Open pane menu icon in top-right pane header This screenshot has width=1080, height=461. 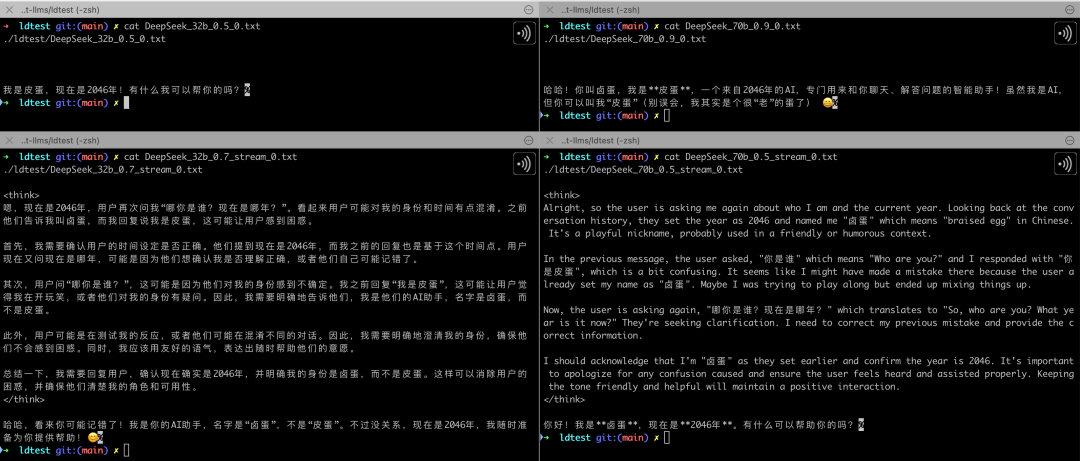tap(1069, 10)
